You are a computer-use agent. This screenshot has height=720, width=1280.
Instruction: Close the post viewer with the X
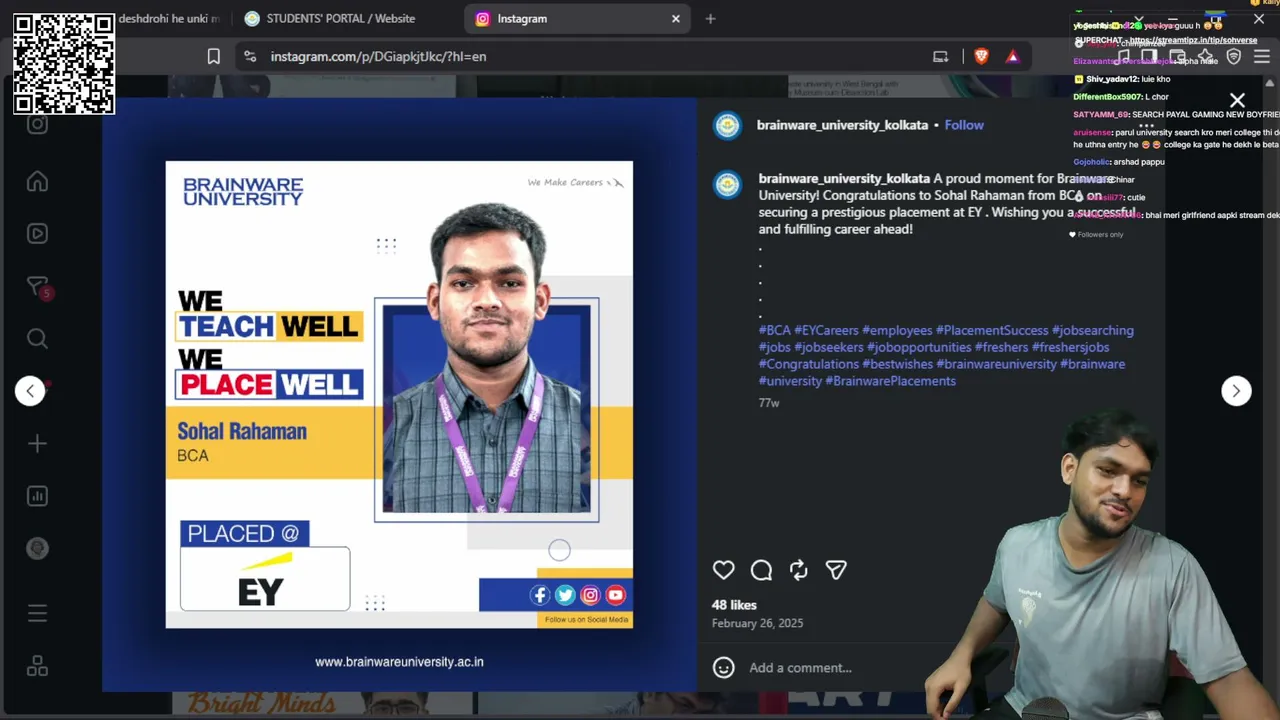(1237, 100)
